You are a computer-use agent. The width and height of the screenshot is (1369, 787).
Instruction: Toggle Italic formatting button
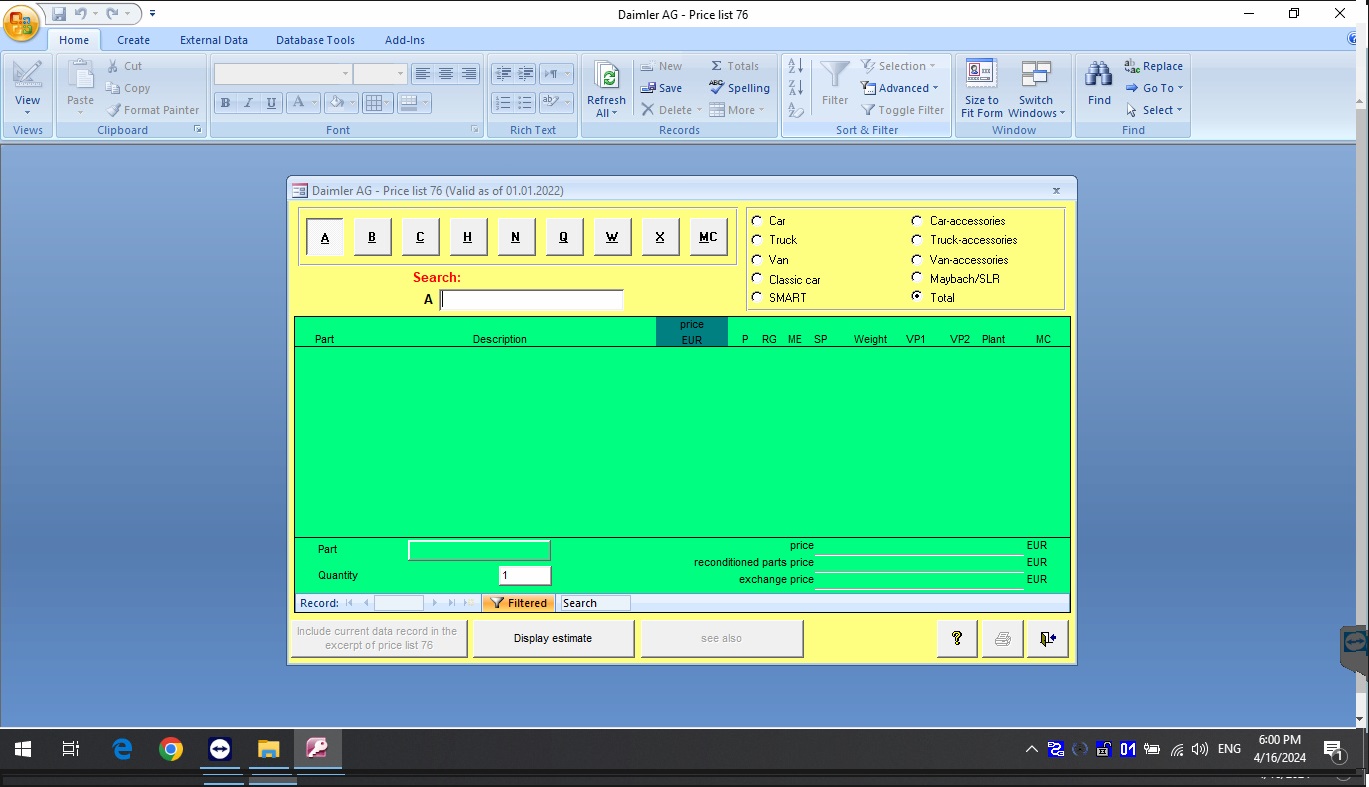[x=247, y=103]
